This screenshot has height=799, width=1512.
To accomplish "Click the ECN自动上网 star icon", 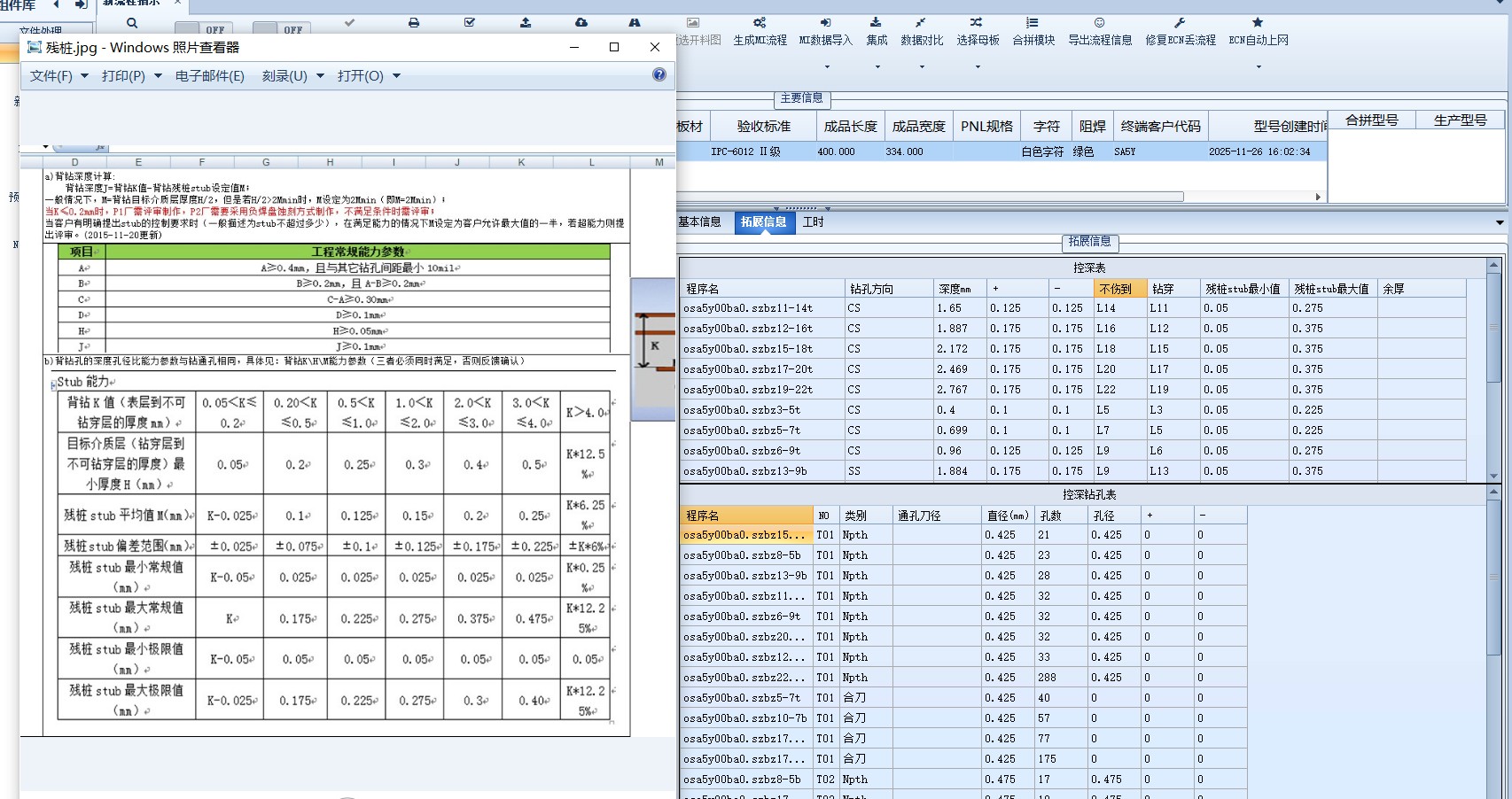I will [1258, 22].
